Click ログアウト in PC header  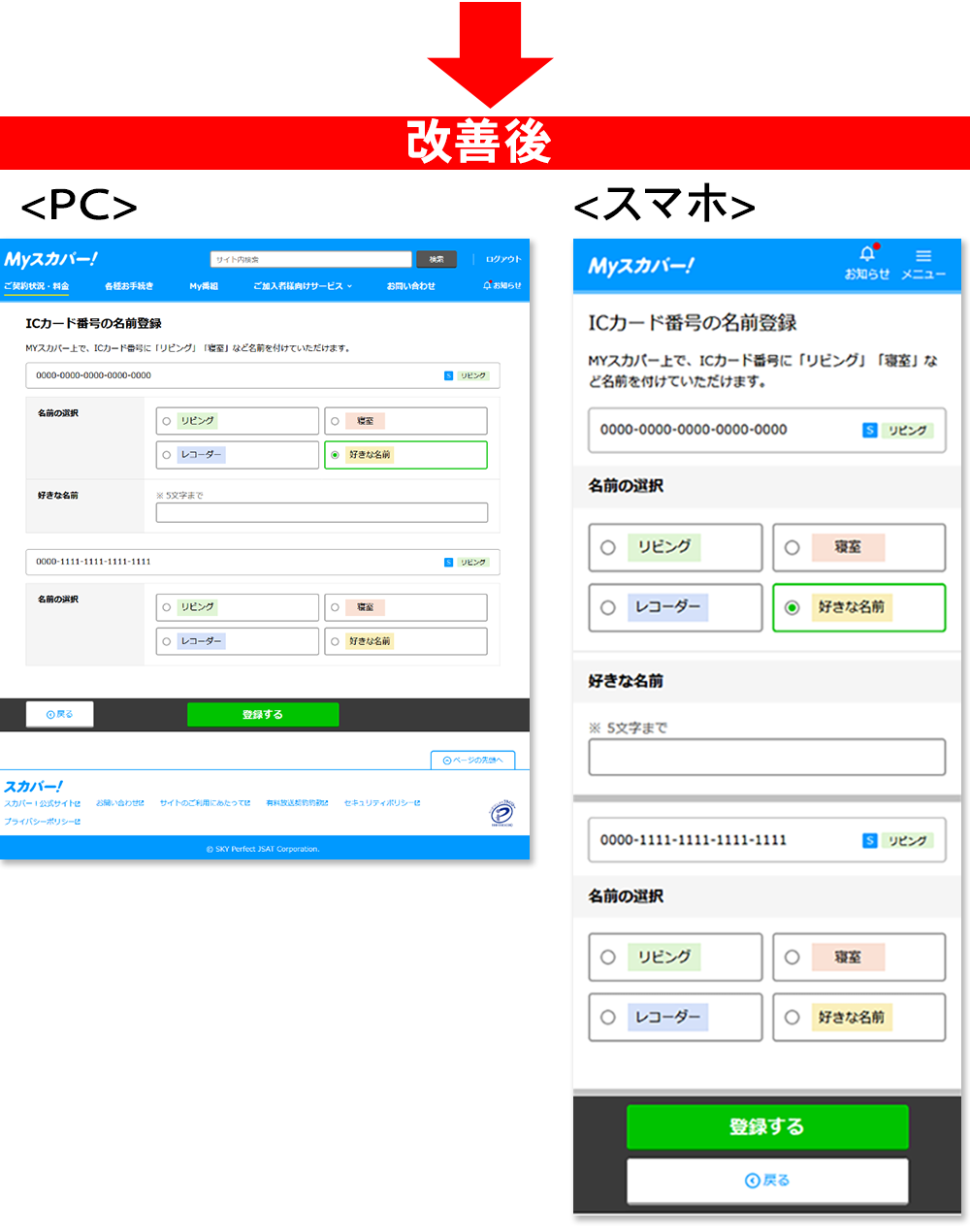click(503, 259)
